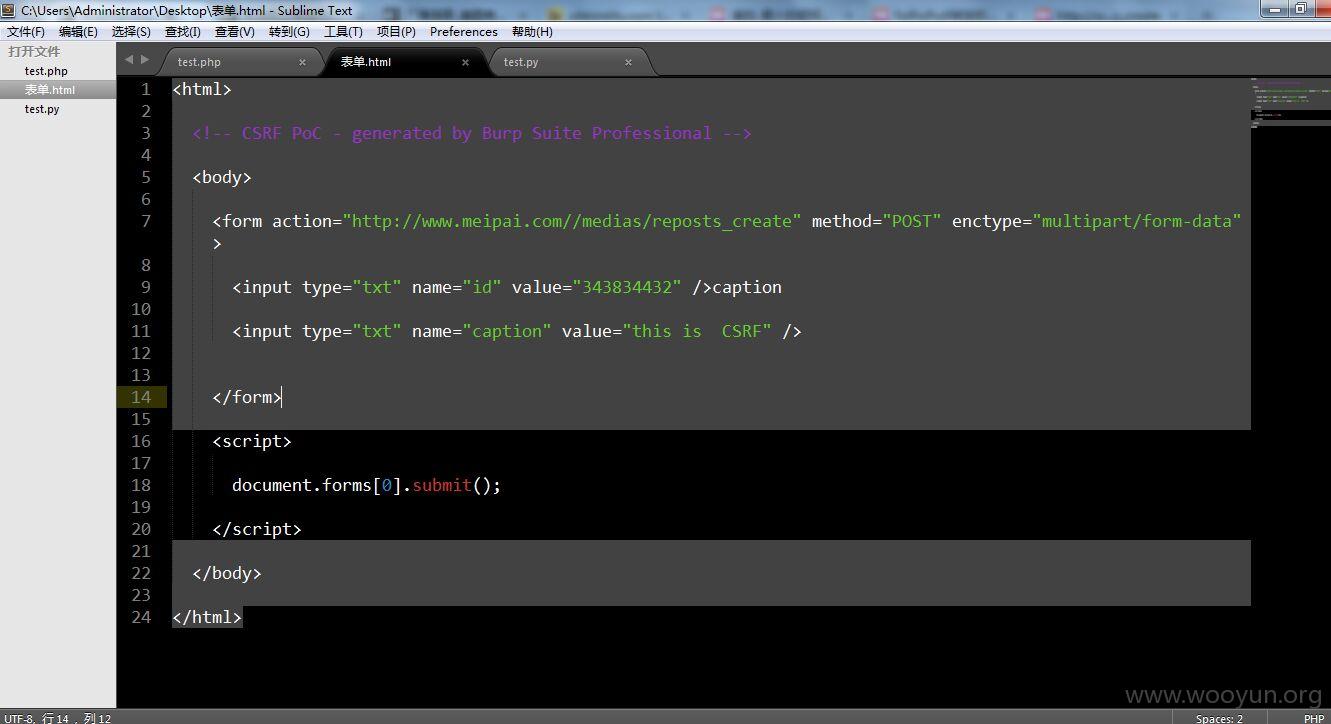The height and width of the screenshot is (724, 1331).
Task: Click the closing </form> tag
Action: click(247, 397)
